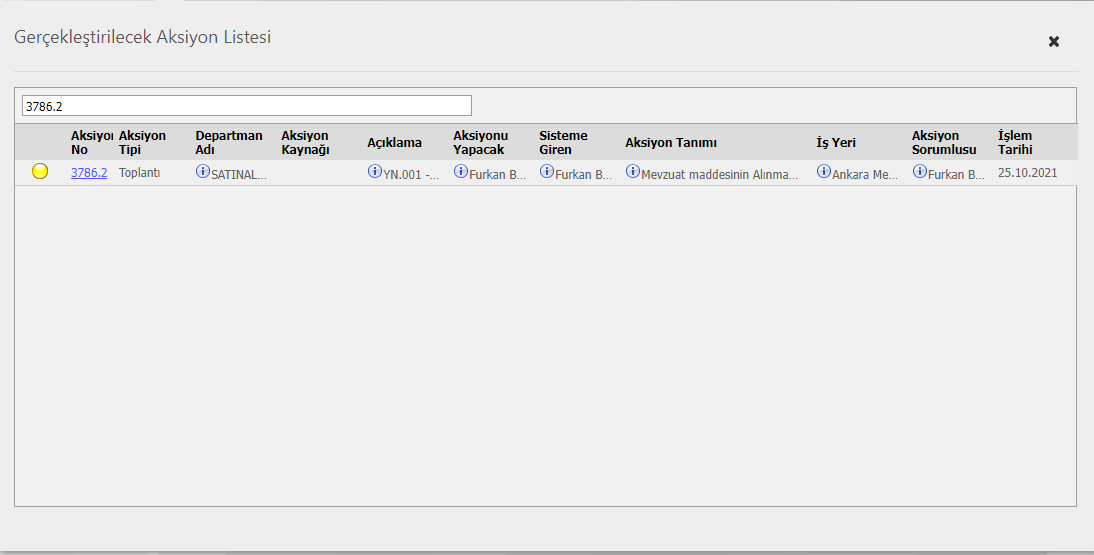Click info icon before Mevzuat maddesinin text
Screen dimensions: 1094x555
pos(633,172)
